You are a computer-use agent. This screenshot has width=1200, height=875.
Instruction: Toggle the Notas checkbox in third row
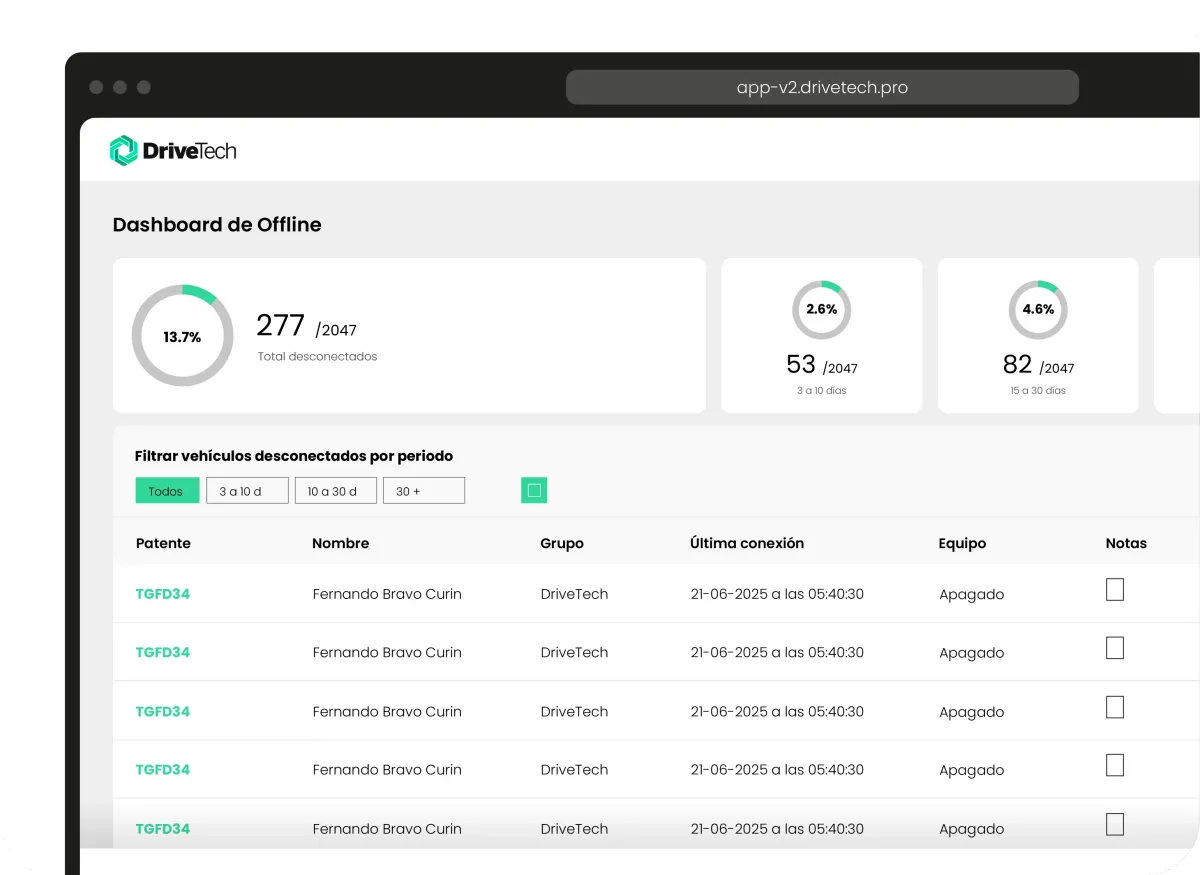coord(1114,707)
